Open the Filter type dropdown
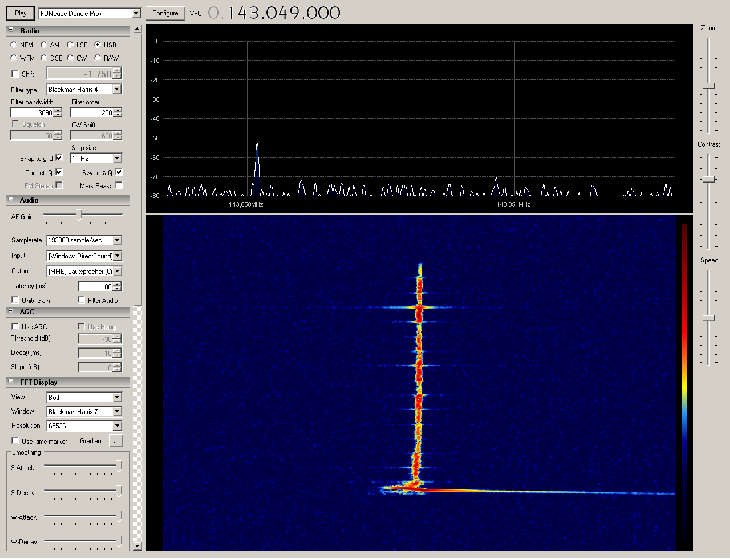Screen dimensions: 730x559 pos(117,89)
